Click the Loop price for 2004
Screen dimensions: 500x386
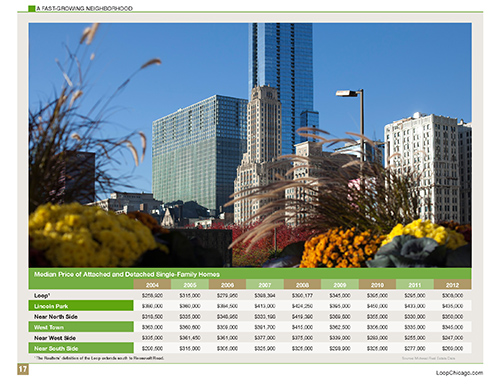point(152,295)
